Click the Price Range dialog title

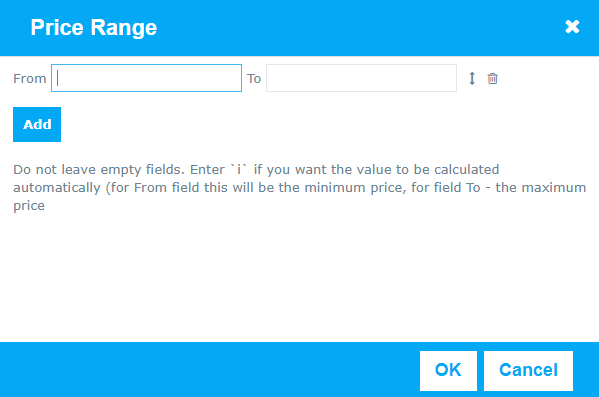pos(94,28)
